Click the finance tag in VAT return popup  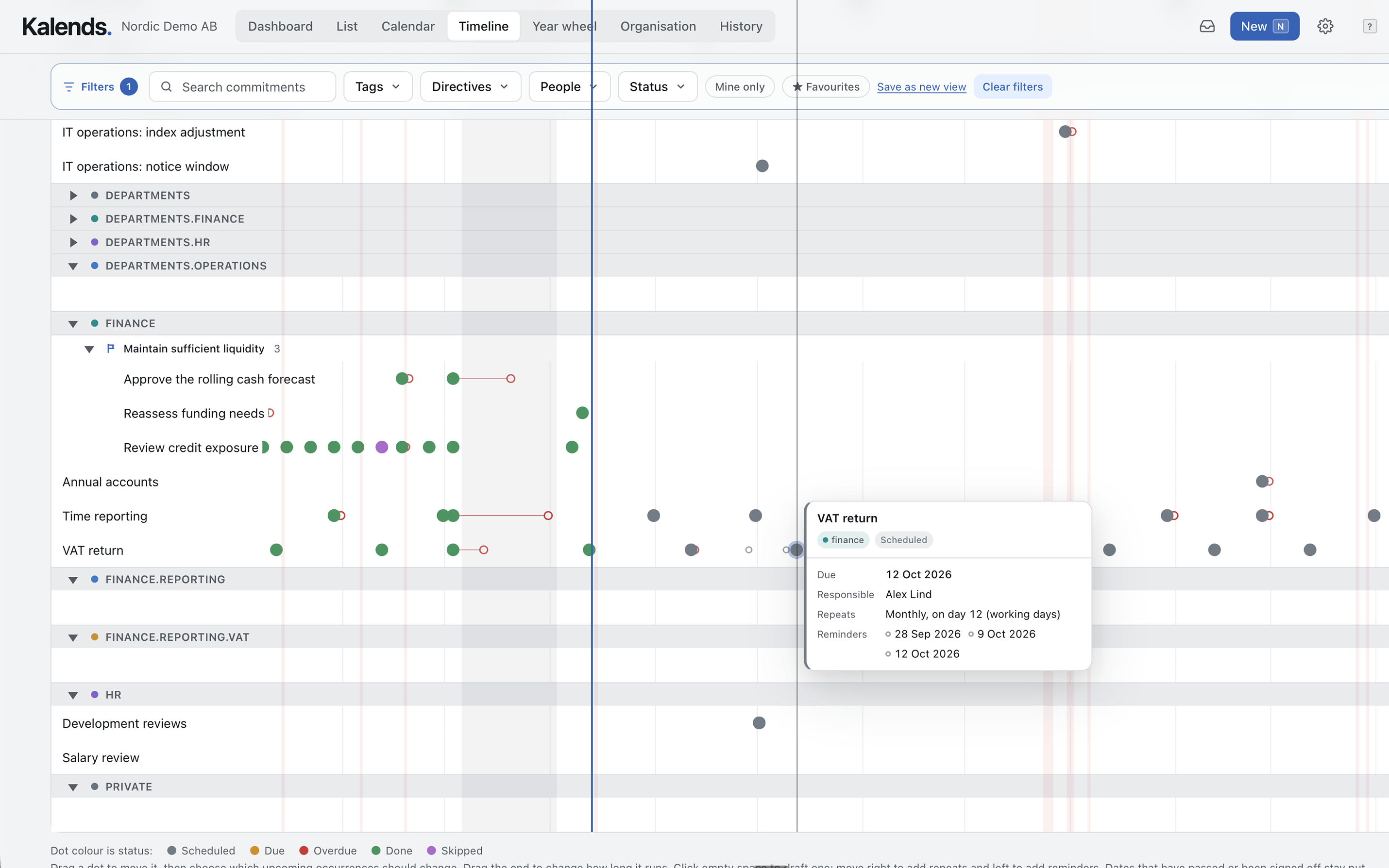point(843,540)
